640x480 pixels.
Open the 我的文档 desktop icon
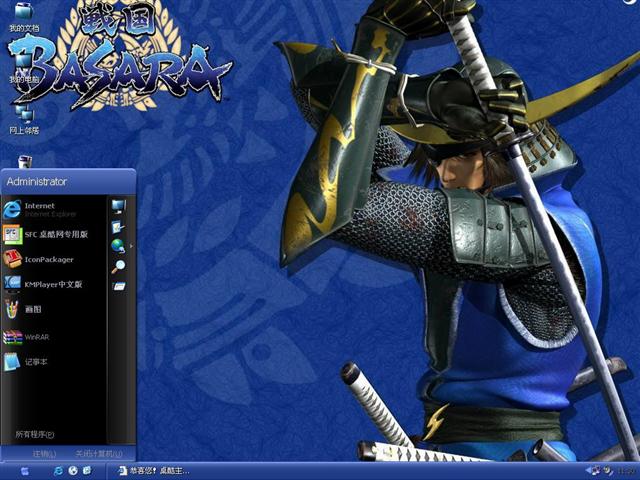click(24, 16)
